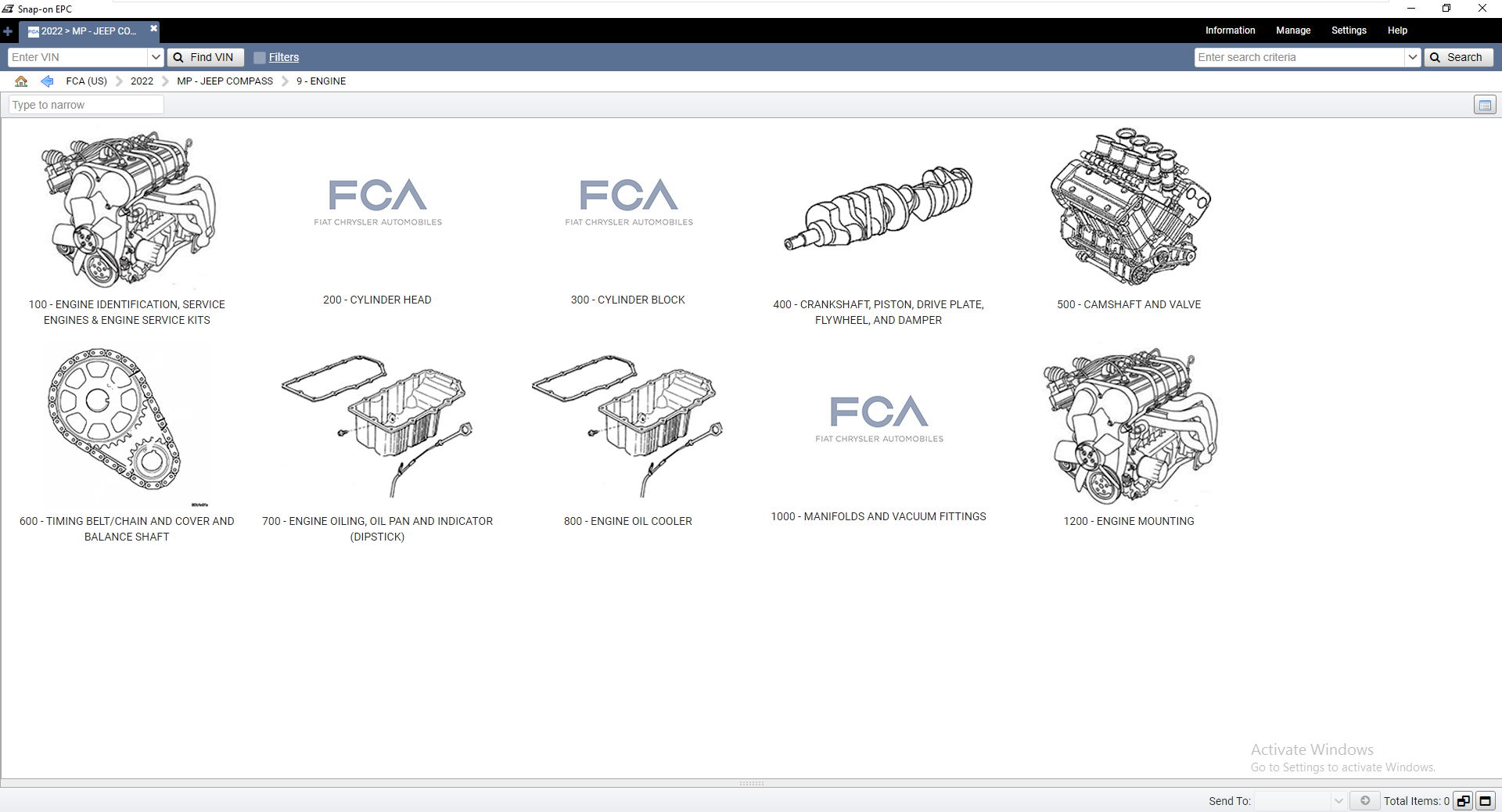Click FCA (US) in the breadcrumb
Image resolution: width=1502 pixels, height=812 pixels.
(x=86, y=81)
